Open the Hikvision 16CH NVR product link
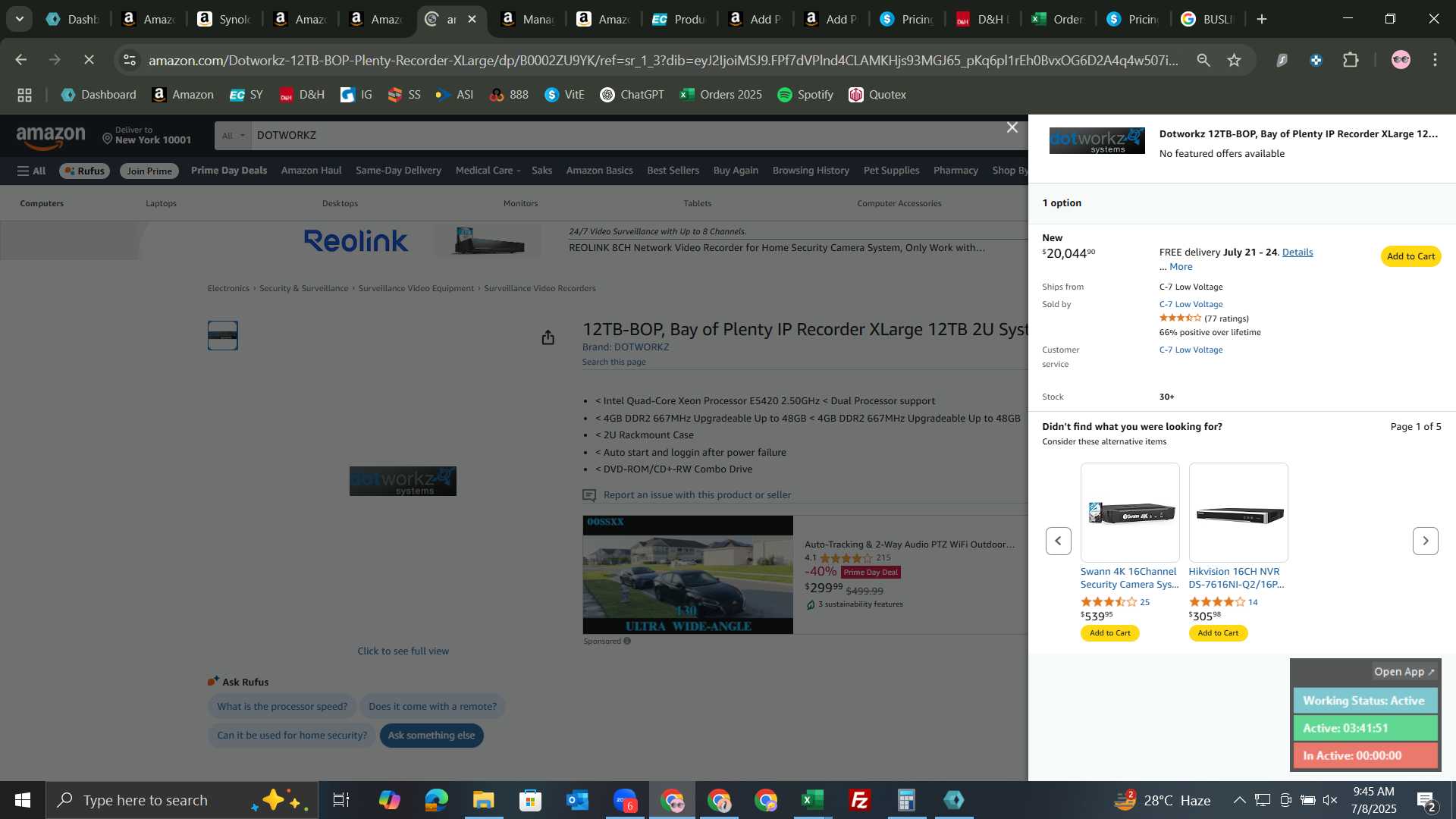Screen dimensions: 1456x819 pyautogui.click(x=1235, y=578)
